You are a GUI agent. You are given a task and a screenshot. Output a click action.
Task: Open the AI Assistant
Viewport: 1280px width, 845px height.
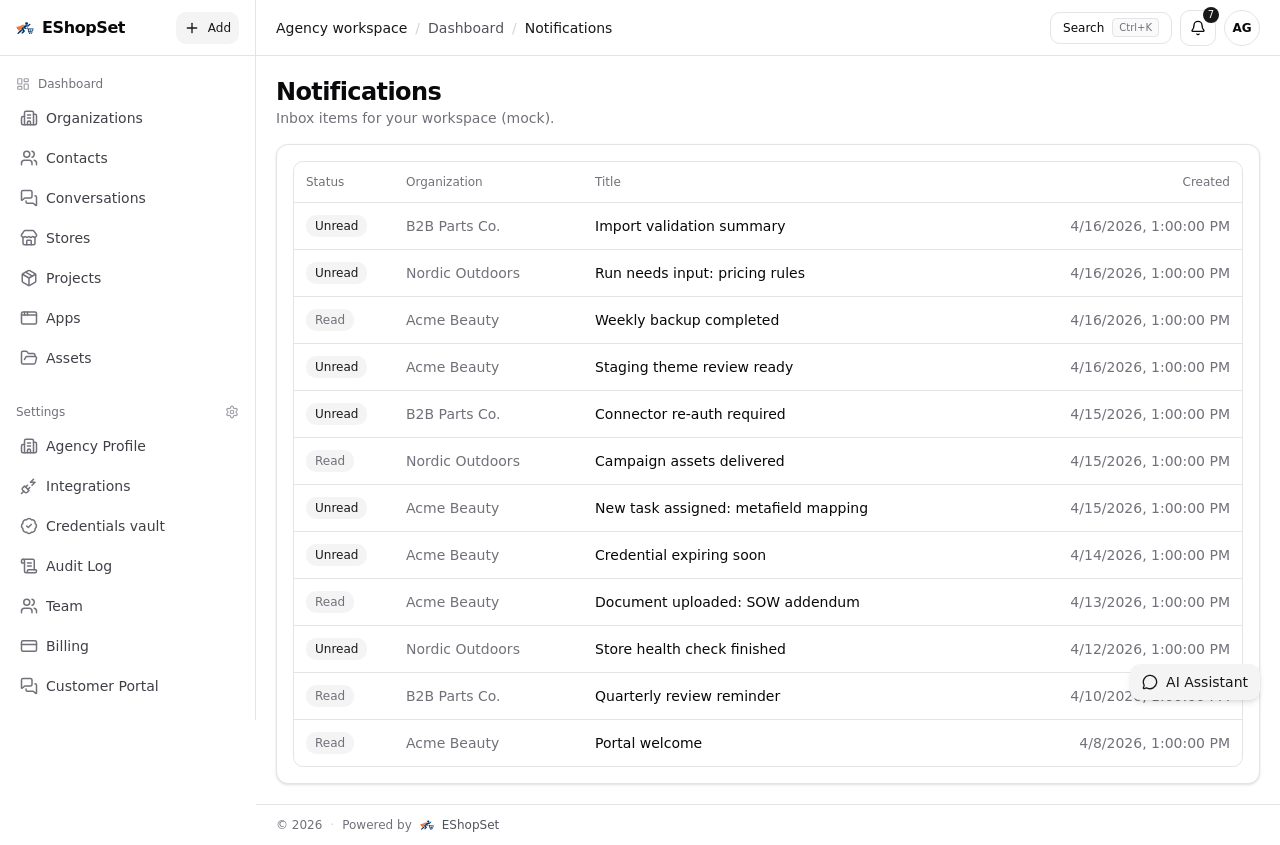coord(1195,682)
